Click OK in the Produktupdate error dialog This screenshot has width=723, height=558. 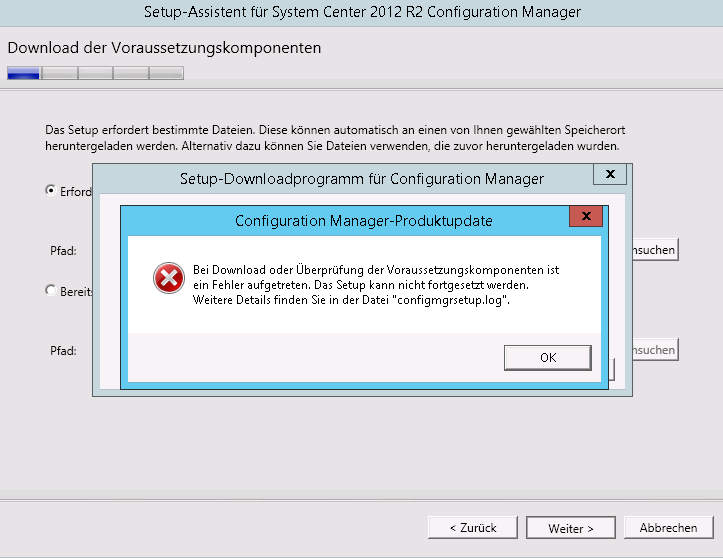click(x=548, y=357)
